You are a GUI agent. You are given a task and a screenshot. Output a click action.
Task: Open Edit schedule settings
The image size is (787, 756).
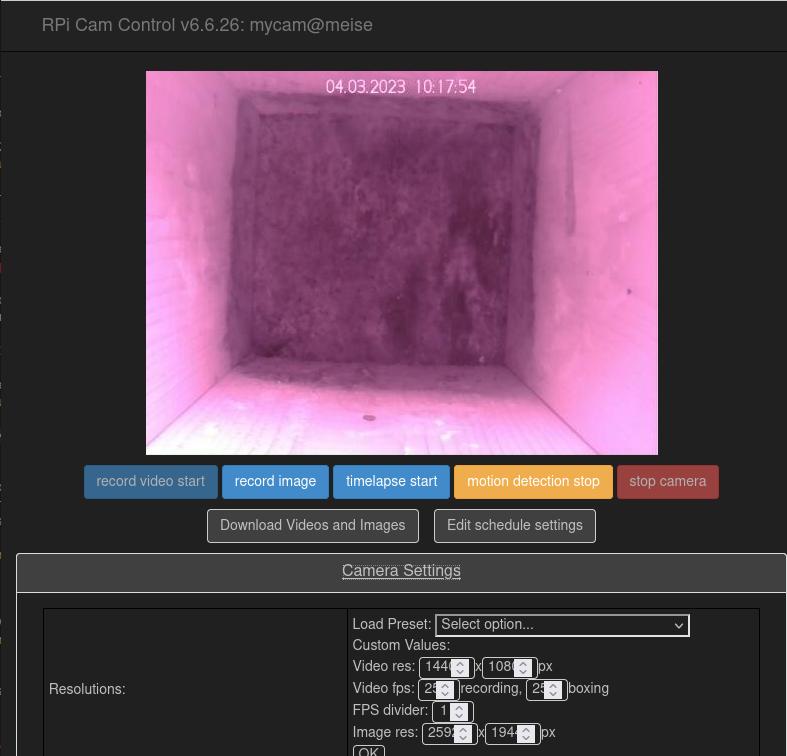tap(514, 526)
